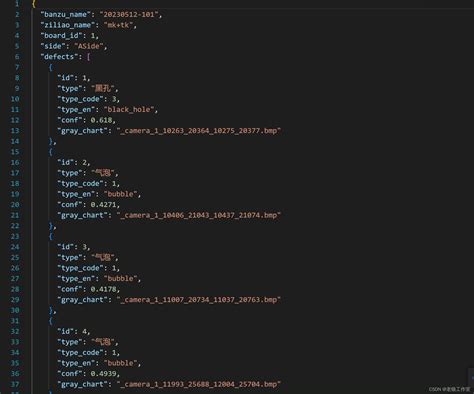Select the "ASide" string value
474x394 pixels.
tap(89, 46)
